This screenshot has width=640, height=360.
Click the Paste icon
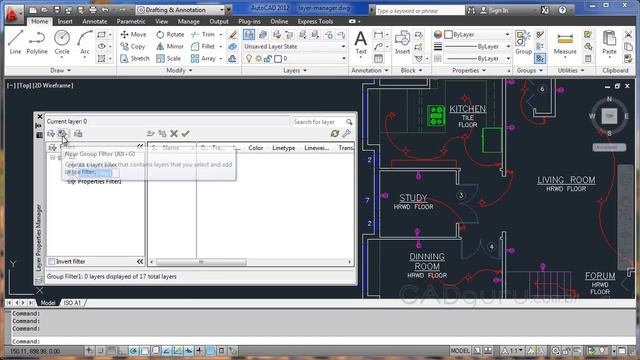[609, 43]
